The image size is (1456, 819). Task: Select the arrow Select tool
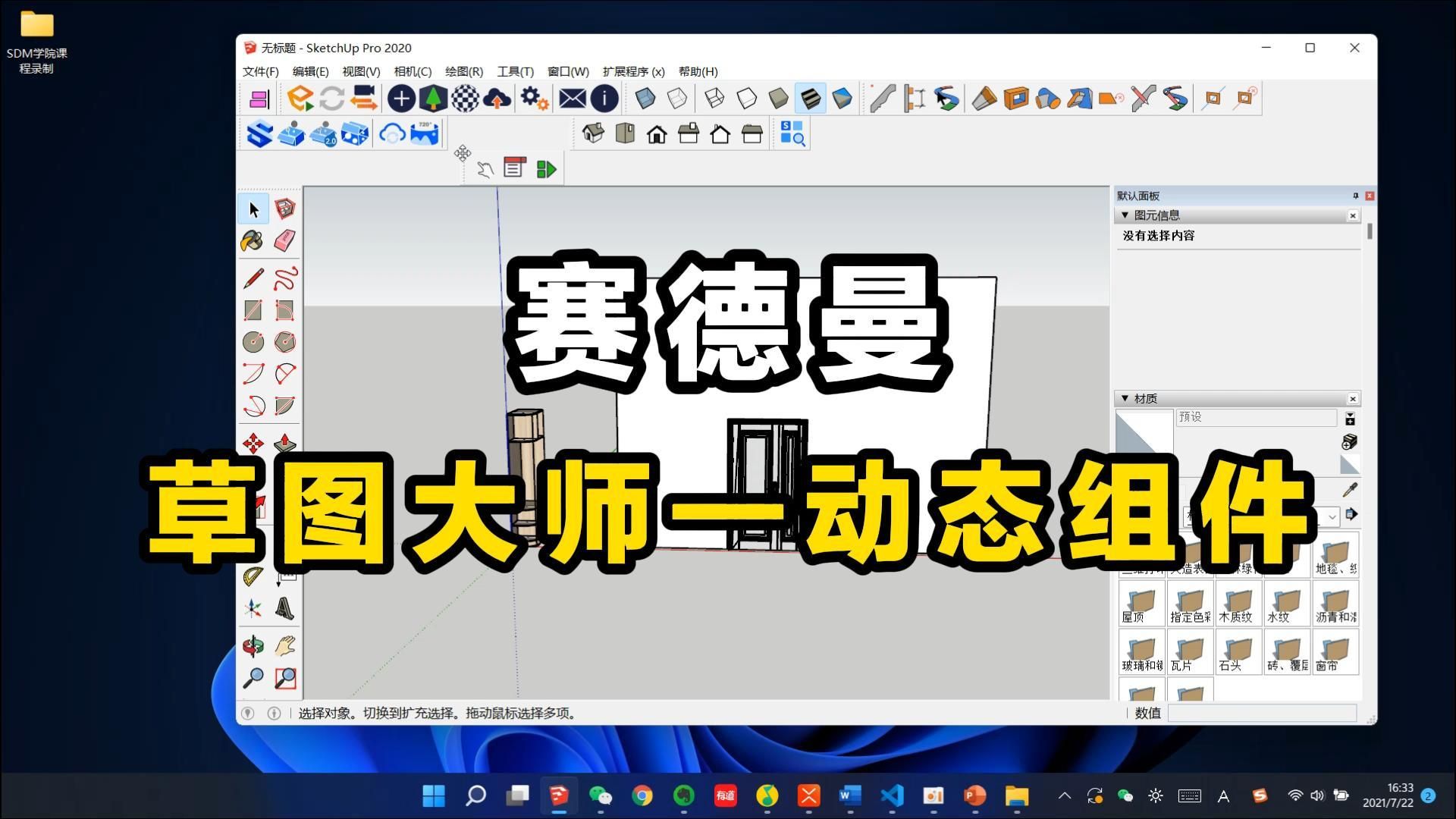click(253, 209)
